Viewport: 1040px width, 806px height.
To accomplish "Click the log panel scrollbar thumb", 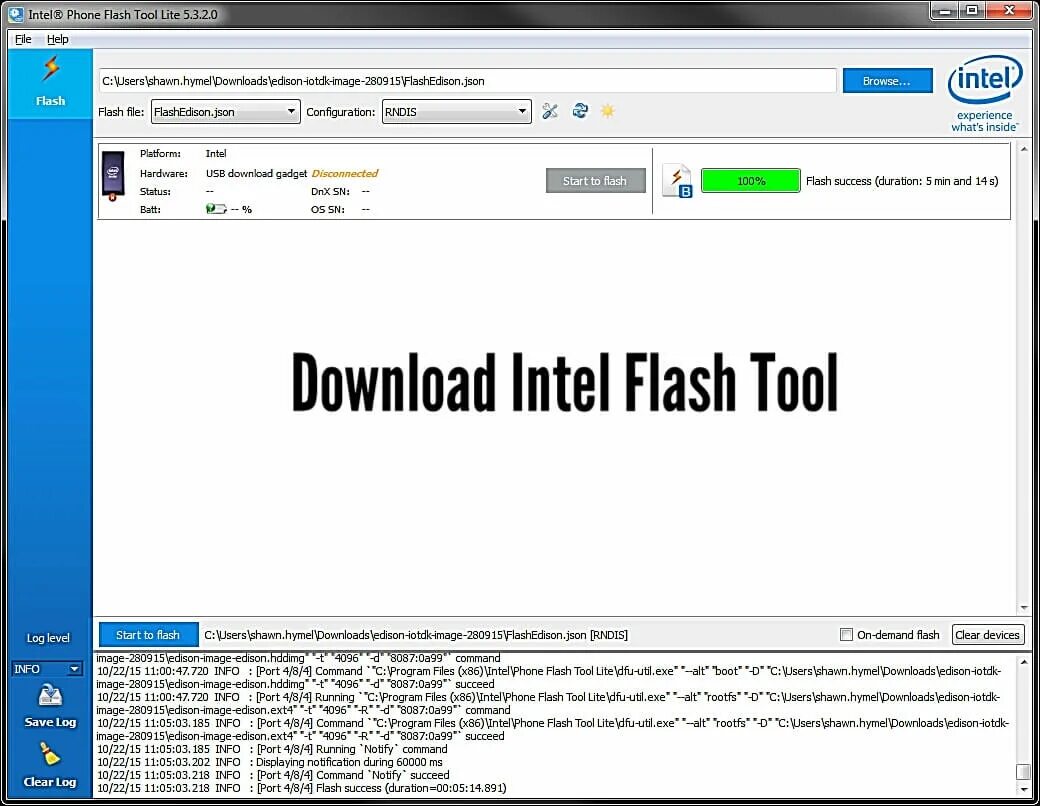I will tap(1023, 772).
